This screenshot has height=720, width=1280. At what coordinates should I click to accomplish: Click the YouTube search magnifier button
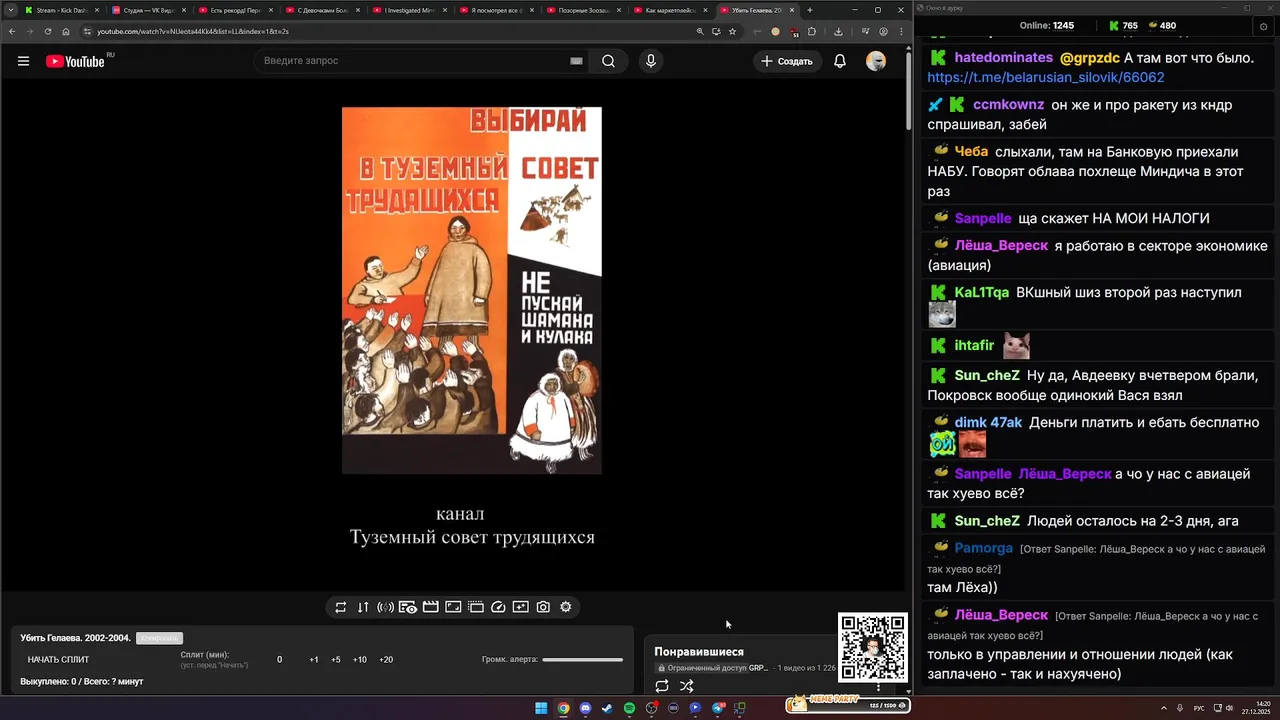tap(608, 61)
